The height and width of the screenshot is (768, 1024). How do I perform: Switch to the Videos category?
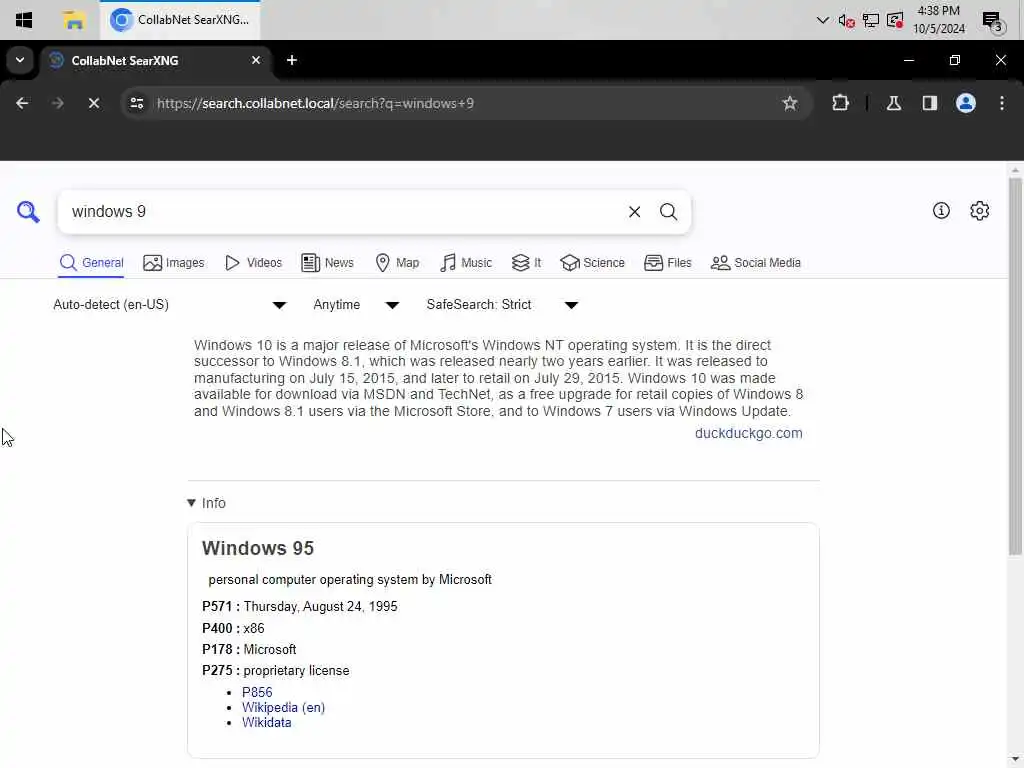tap(253, 263)
